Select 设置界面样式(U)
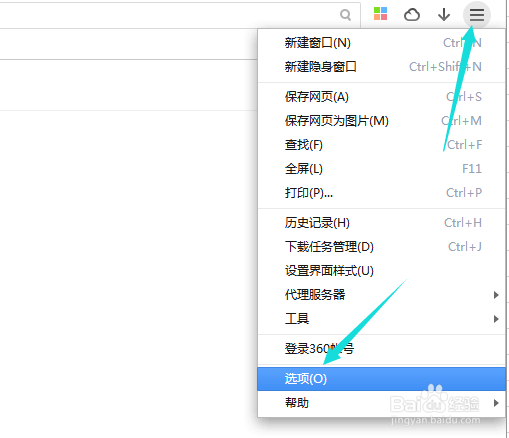This screenshot has height=438, width=509. point(382,271)
